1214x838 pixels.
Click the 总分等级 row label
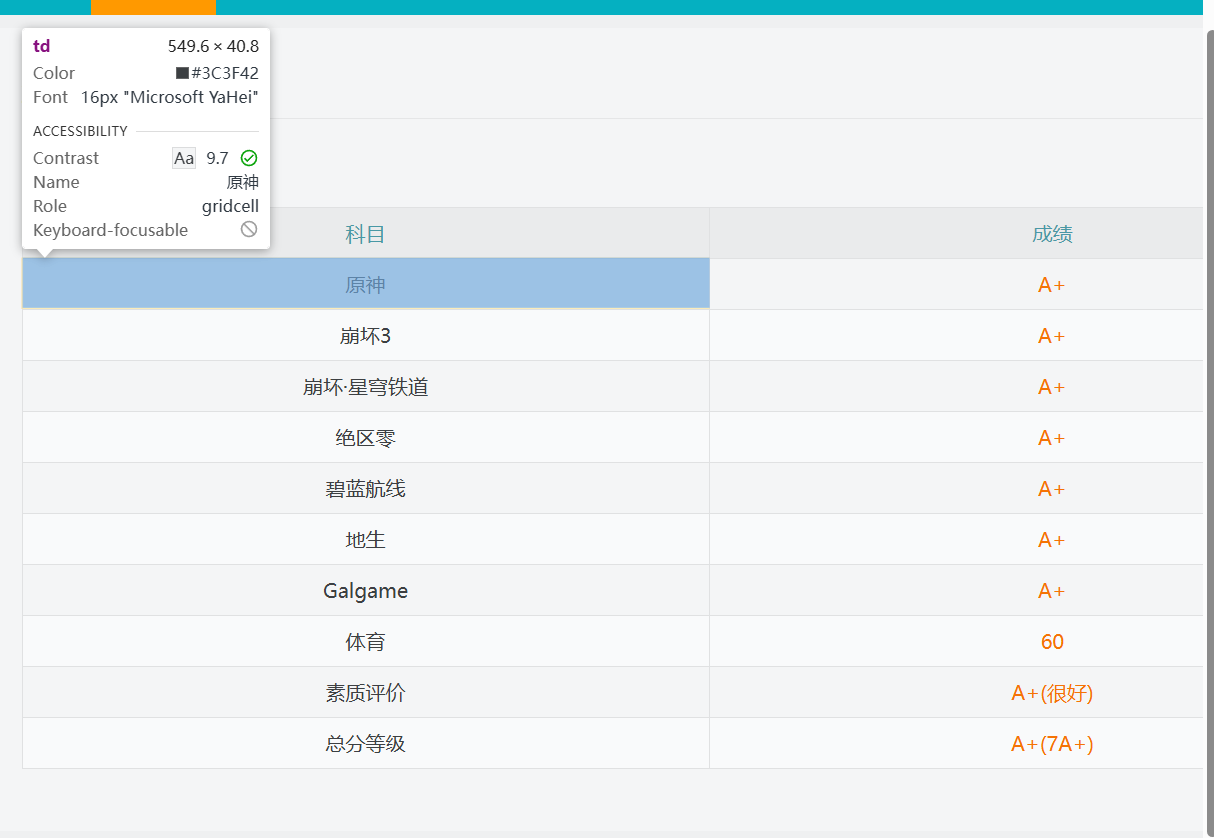[366, 743]
